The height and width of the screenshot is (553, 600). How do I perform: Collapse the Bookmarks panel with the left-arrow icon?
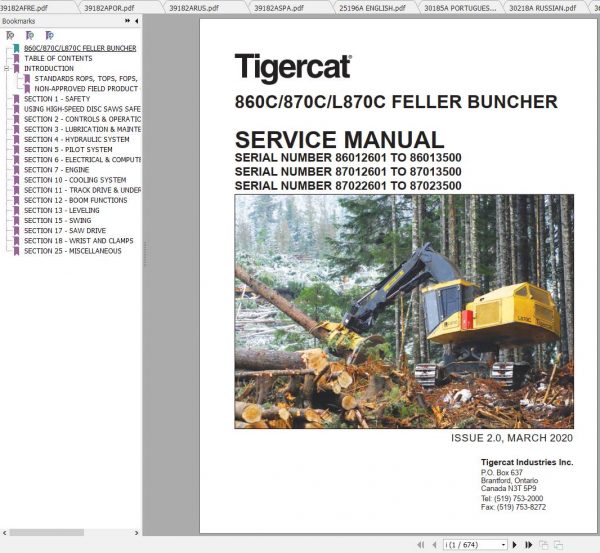coord(137,21)
